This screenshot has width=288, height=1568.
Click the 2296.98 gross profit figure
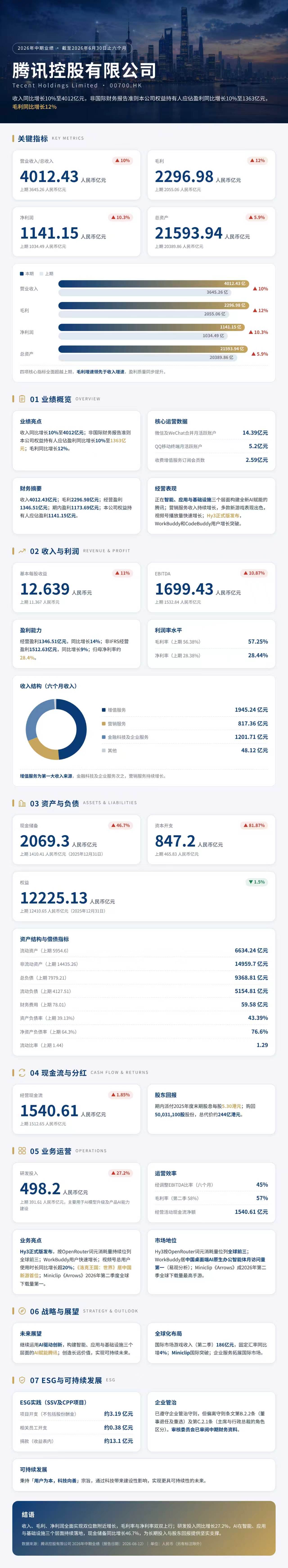click(x=184, y=177)
